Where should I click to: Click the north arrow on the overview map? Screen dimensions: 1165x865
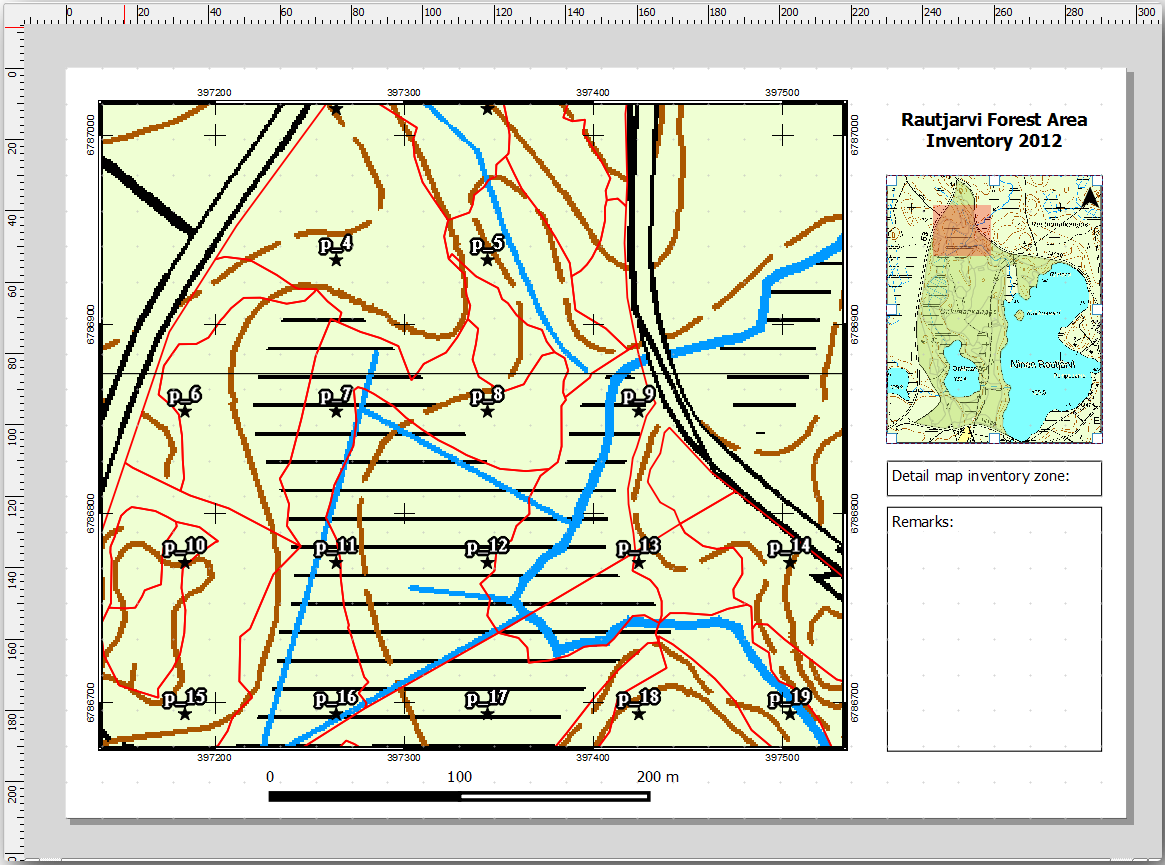[x=1090, y=198]
